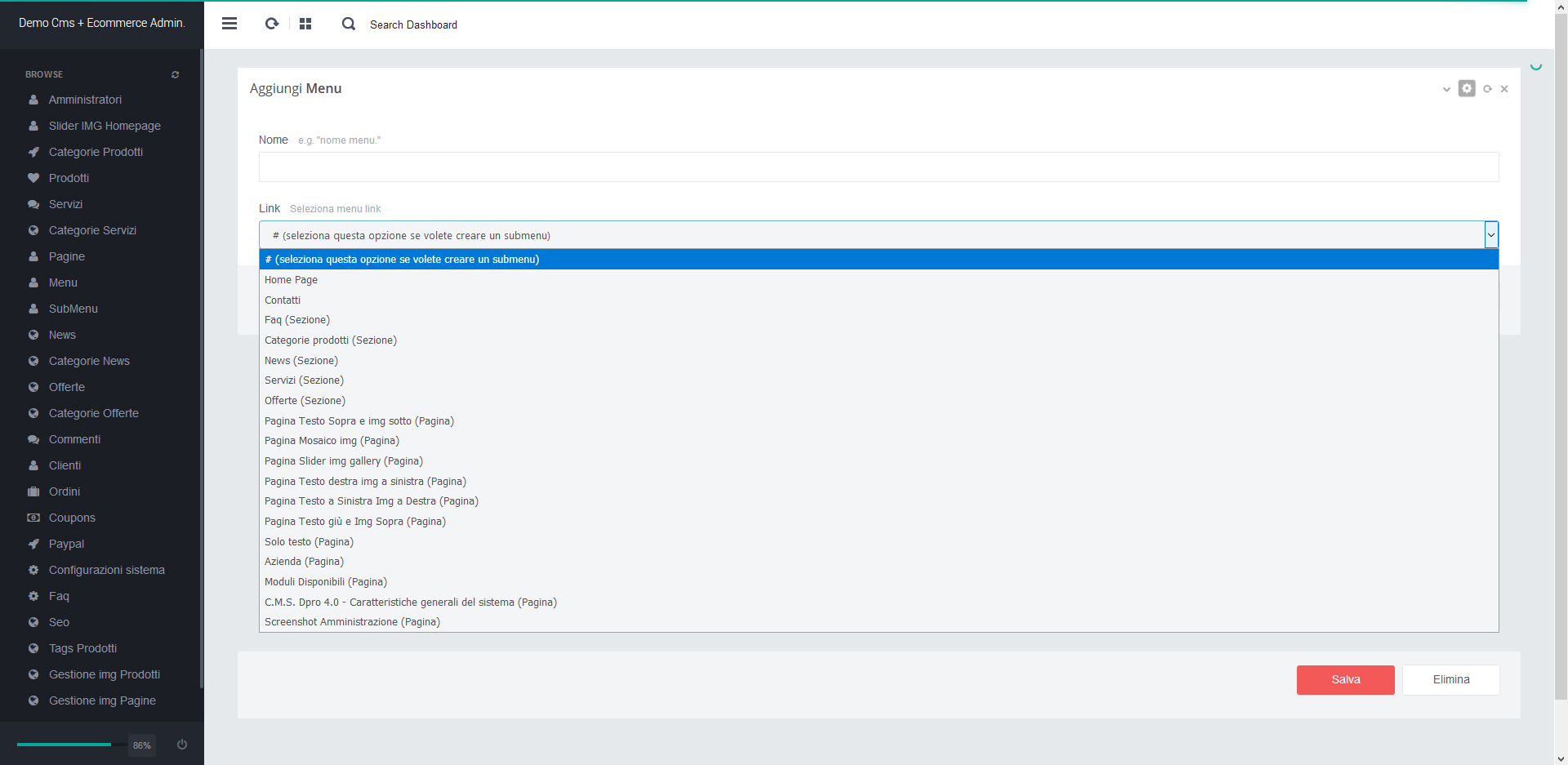Click the red Salva button

pyautogui.click(x=1345, y=679)
